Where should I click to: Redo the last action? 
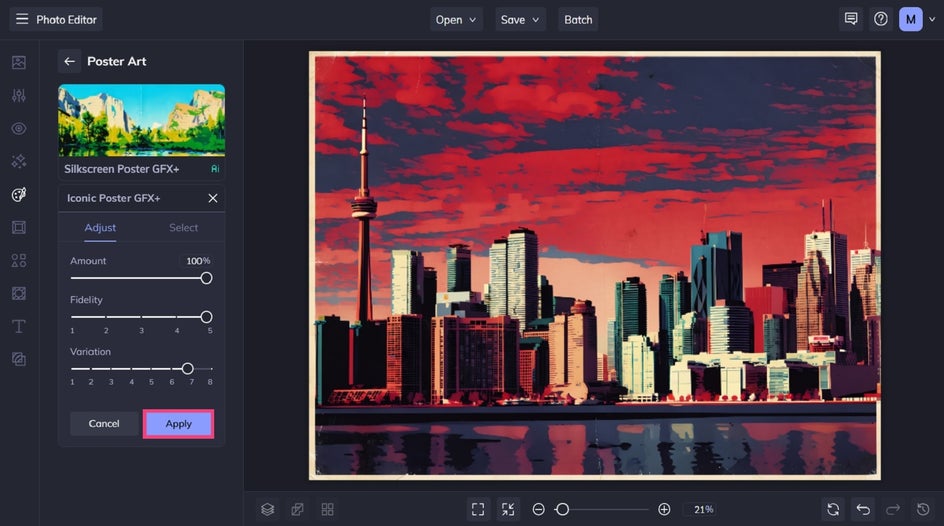coord(893,509)
